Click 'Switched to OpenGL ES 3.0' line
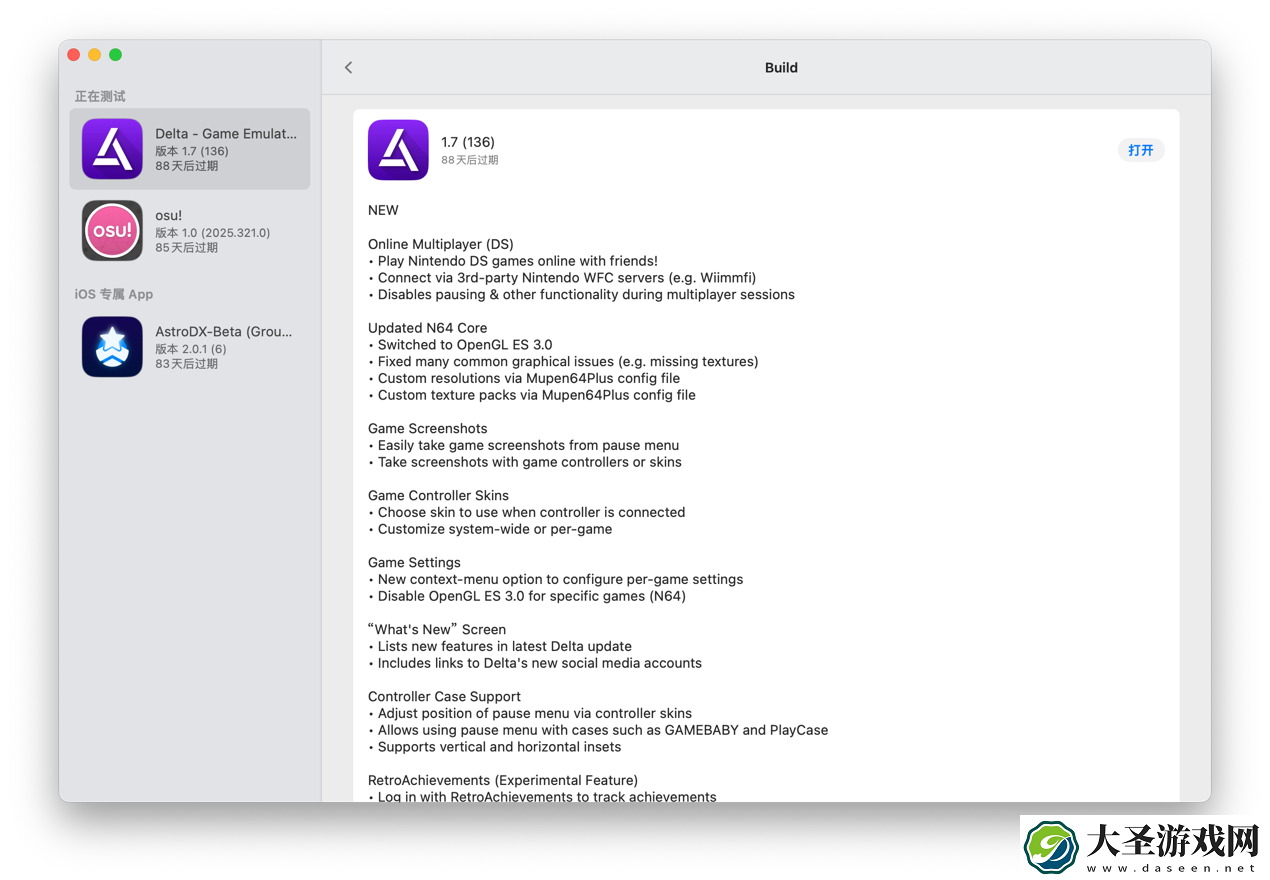 pyautogui.click(x=460, y=345)
